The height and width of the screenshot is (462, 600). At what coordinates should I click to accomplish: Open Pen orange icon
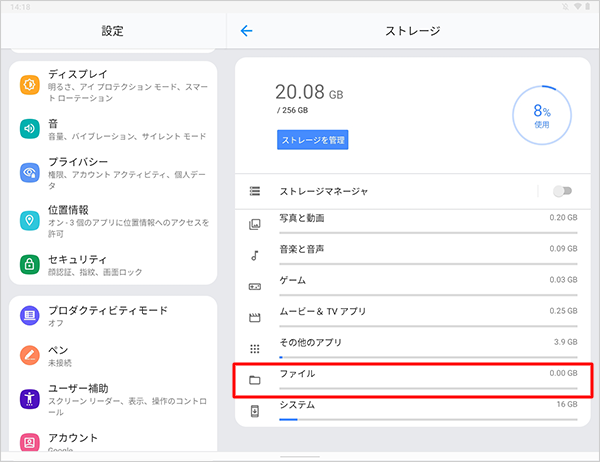(29, 355)
